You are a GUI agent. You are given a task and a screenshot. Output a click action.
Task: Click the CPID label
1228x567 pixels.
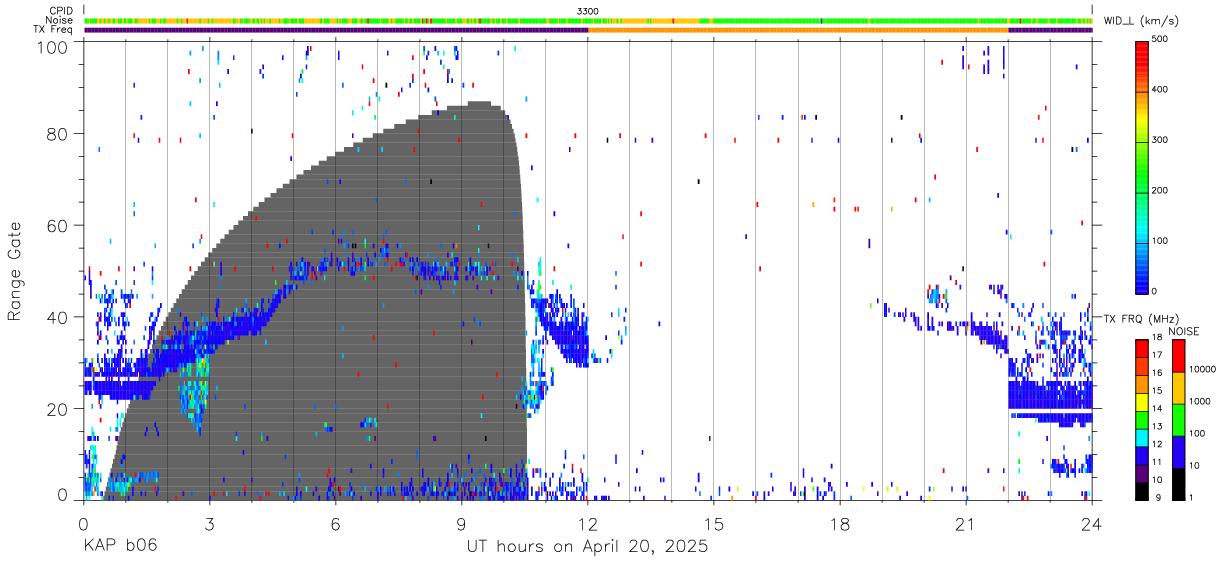60,10
